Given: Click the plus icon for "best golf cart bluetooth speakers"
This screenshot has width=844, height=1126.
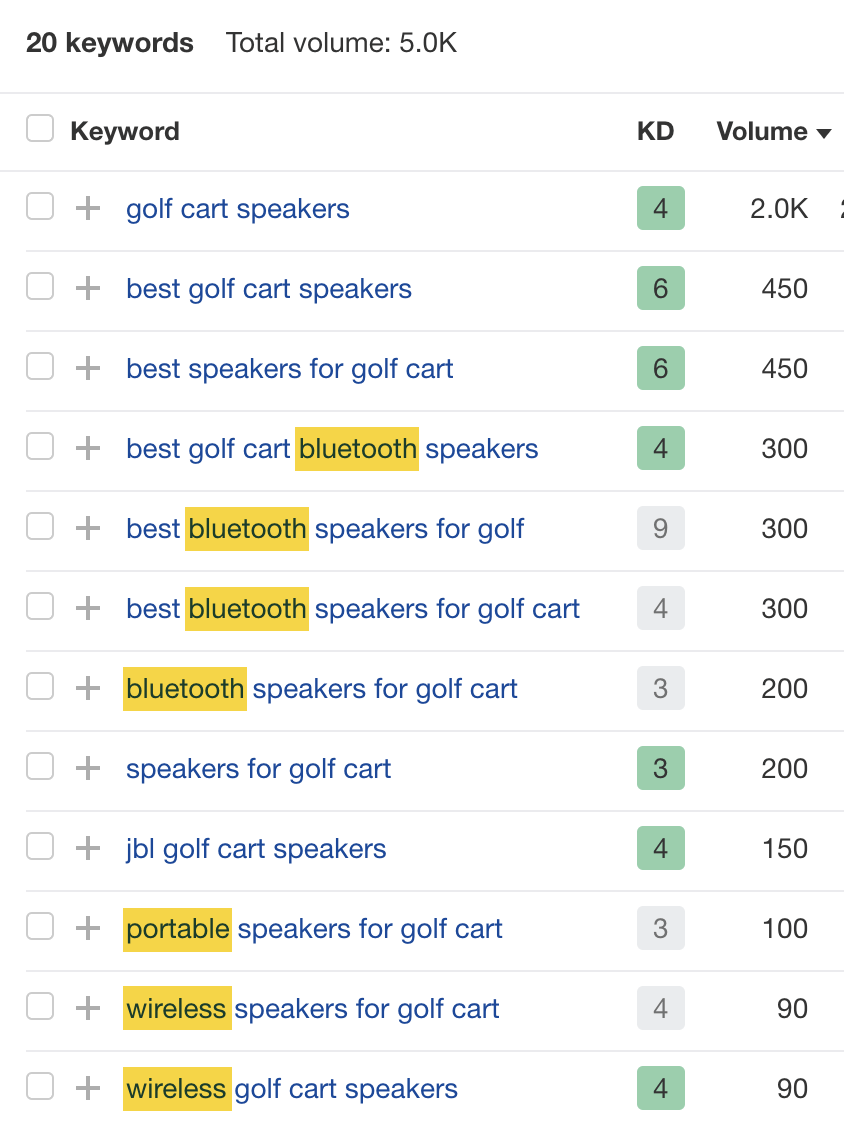Looking at the screenshot, I should coord(88,448).
